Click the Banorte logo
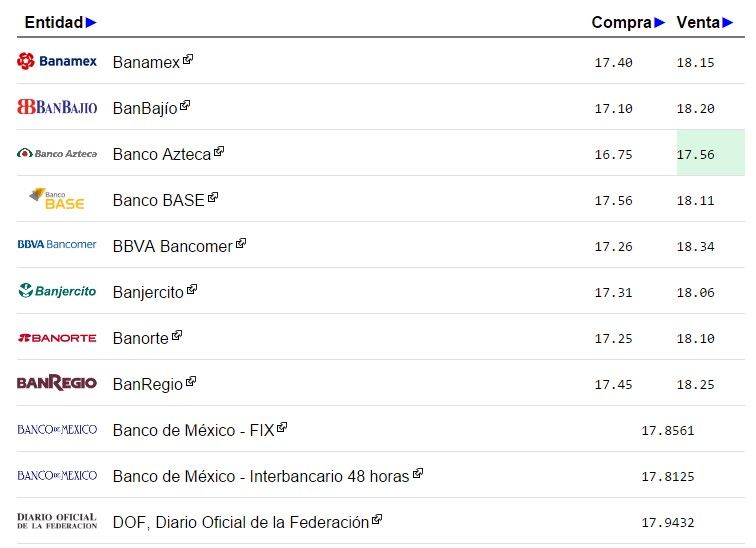 click(x=57, y=338)
